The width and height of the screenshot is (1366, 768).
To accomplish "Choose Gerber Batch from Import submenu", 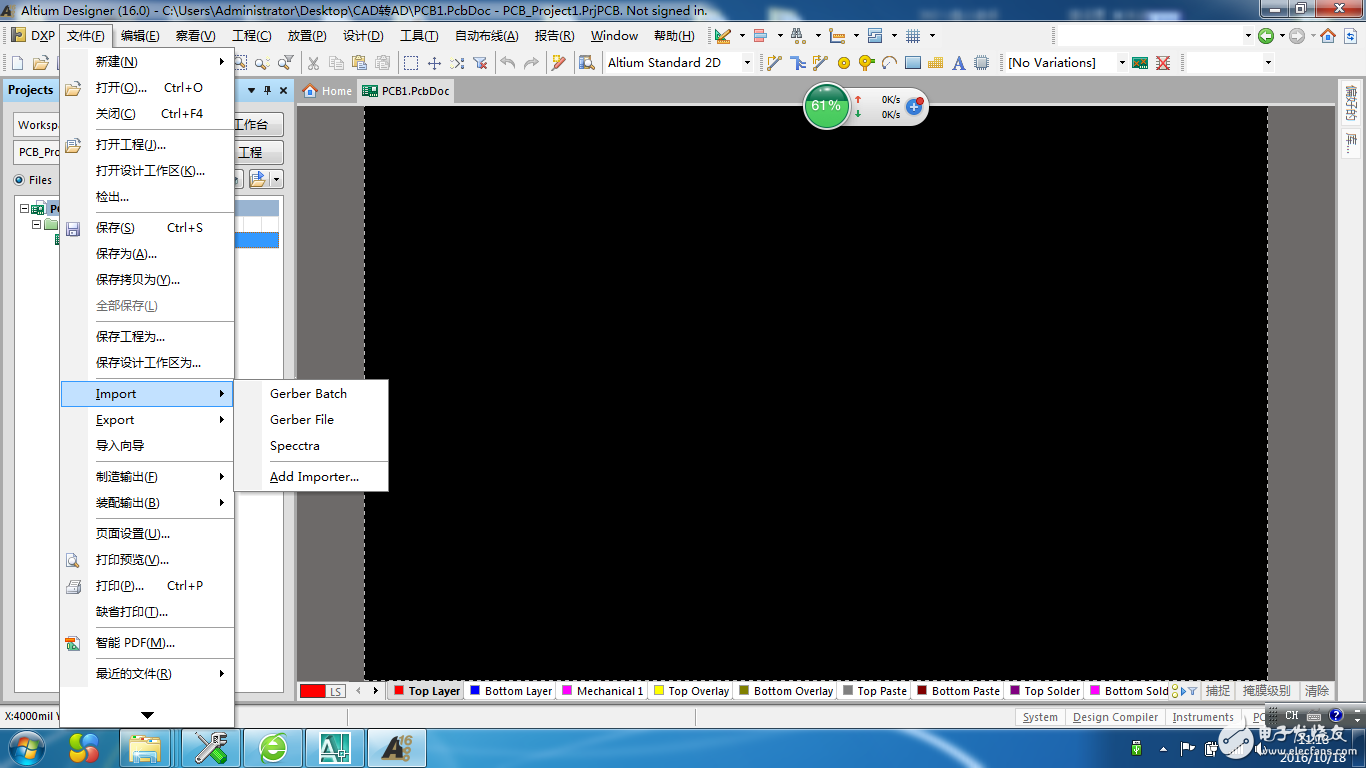I will 310,394.
